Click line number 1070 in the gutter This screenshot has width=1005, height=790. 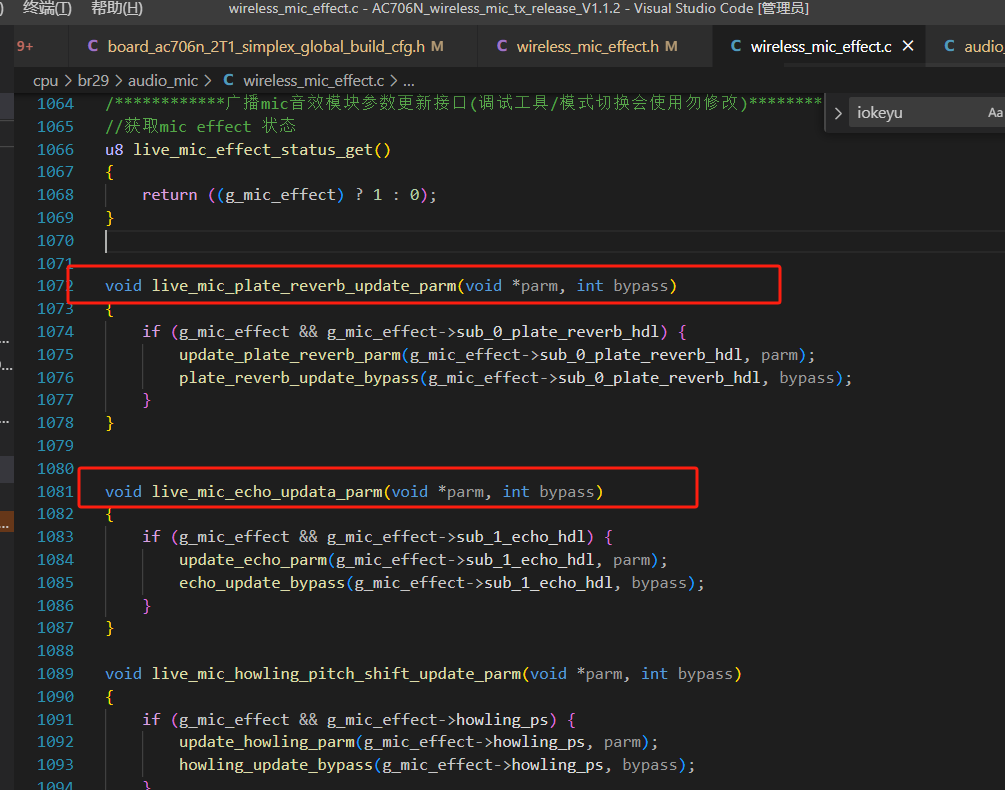coord(55,241)
